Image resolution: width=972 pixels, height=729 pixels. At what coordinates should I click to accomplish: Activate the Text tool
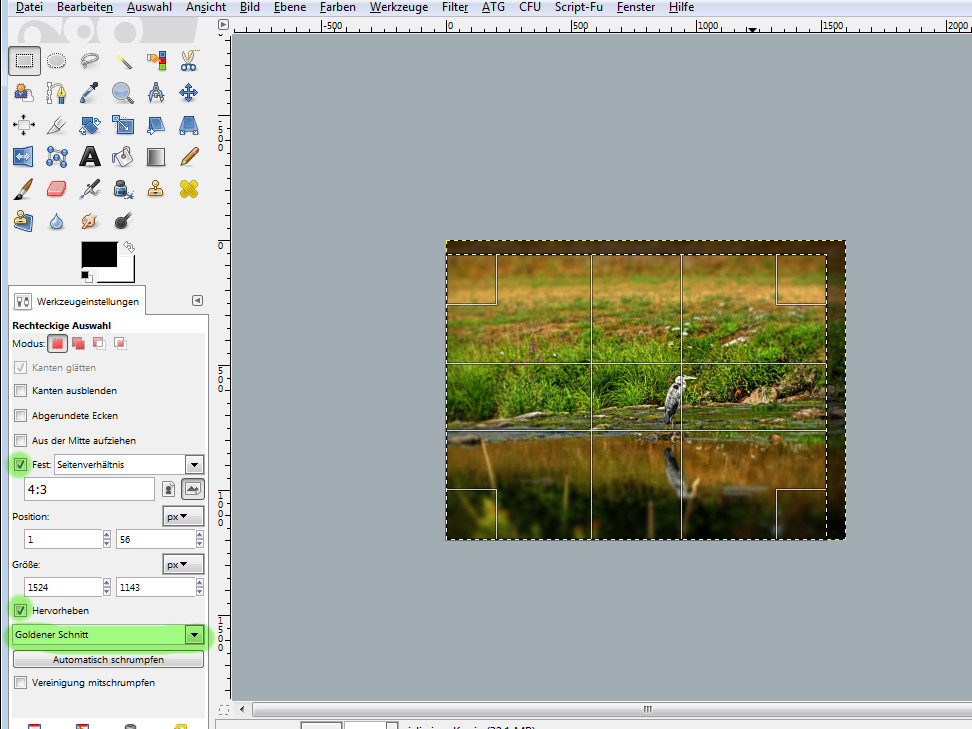90,156
